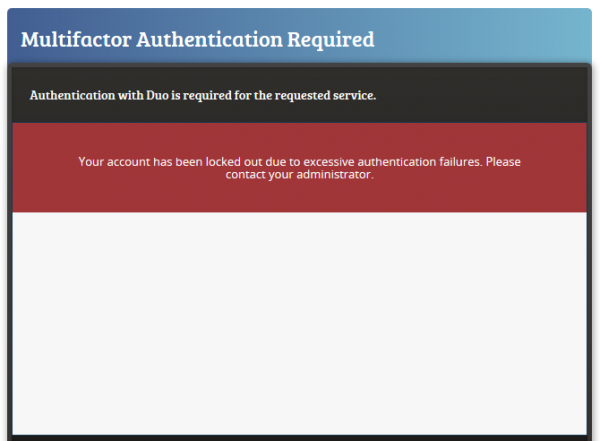Click the contact your administrator text
The width and height of the screenshot is (600, 441).
click(x=299, y=175)
